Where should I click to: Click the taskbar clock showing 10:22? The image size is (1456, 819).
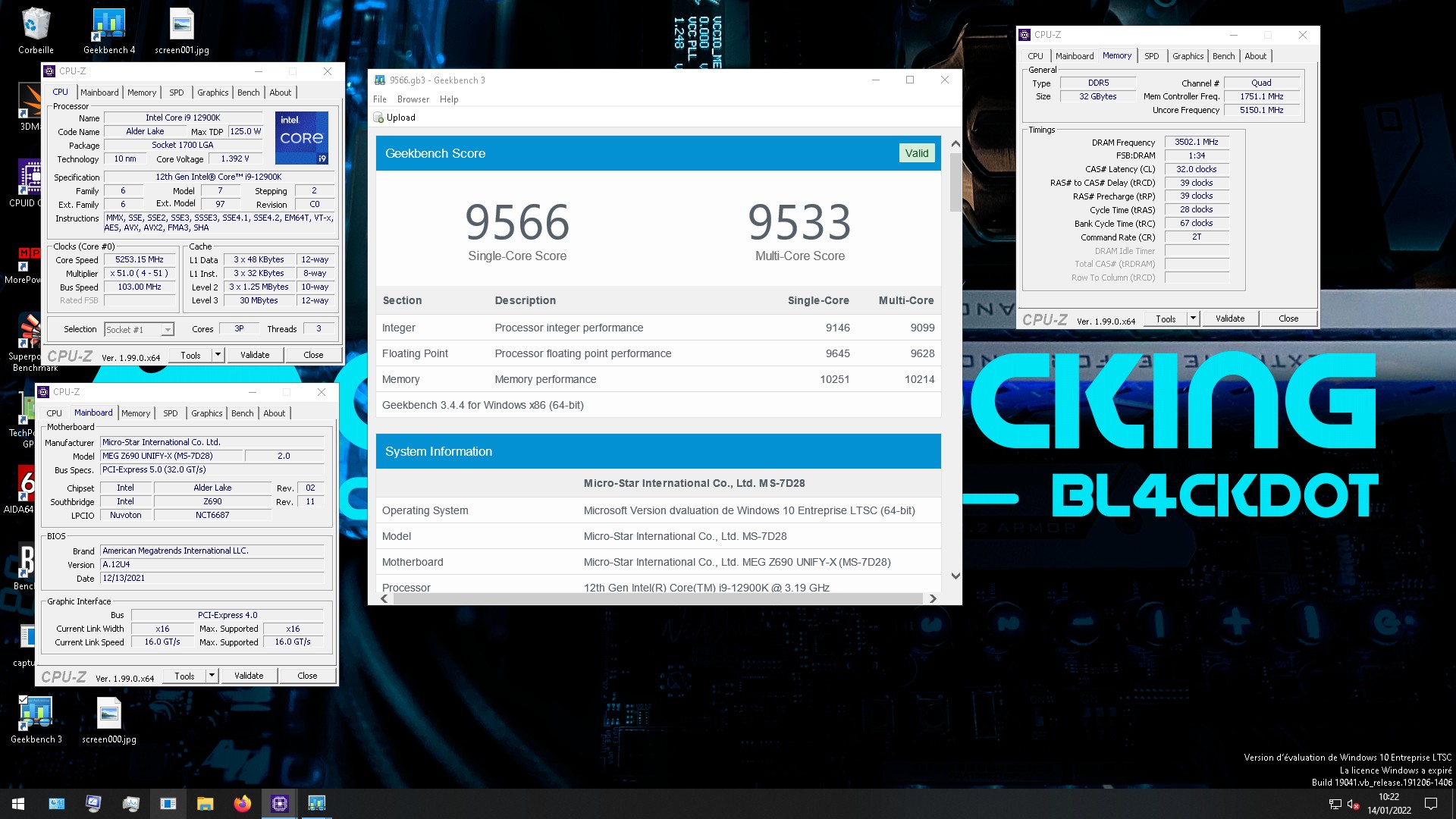(x=1389, y=804)
